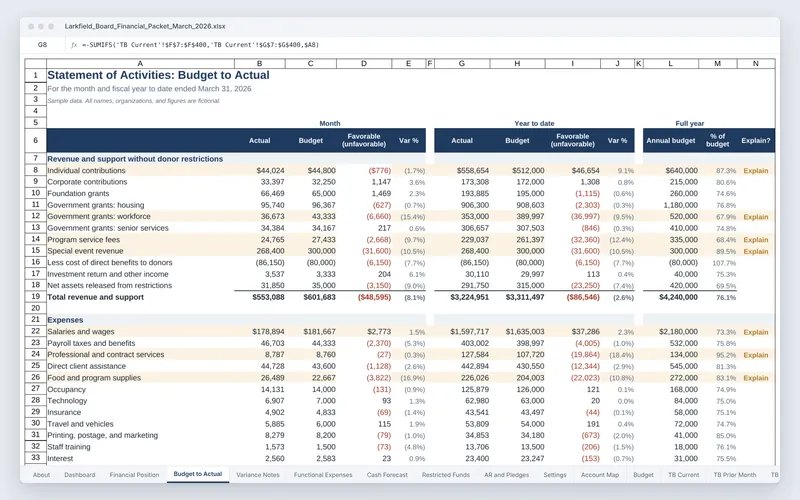Open the Account Map sheet tab
Screen dimensions: 800x500
pos(599,474)
